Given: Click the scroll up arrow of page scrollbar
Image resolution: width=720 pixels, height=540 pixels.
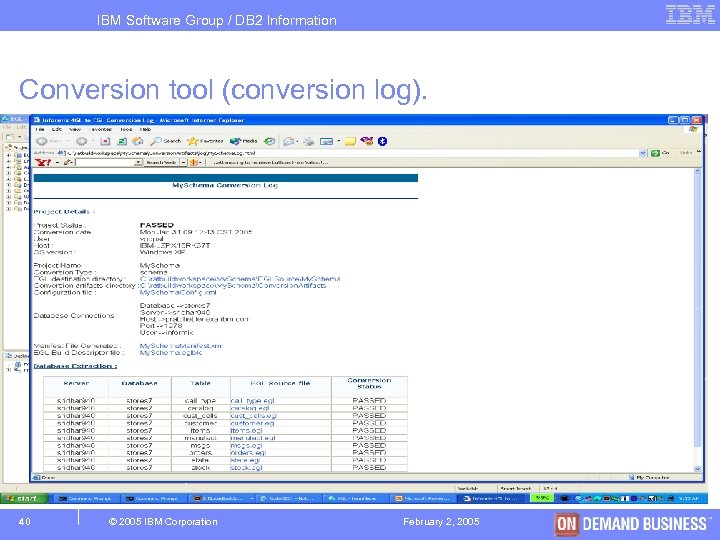Looking at the screenshot, I should coord(698,171).
